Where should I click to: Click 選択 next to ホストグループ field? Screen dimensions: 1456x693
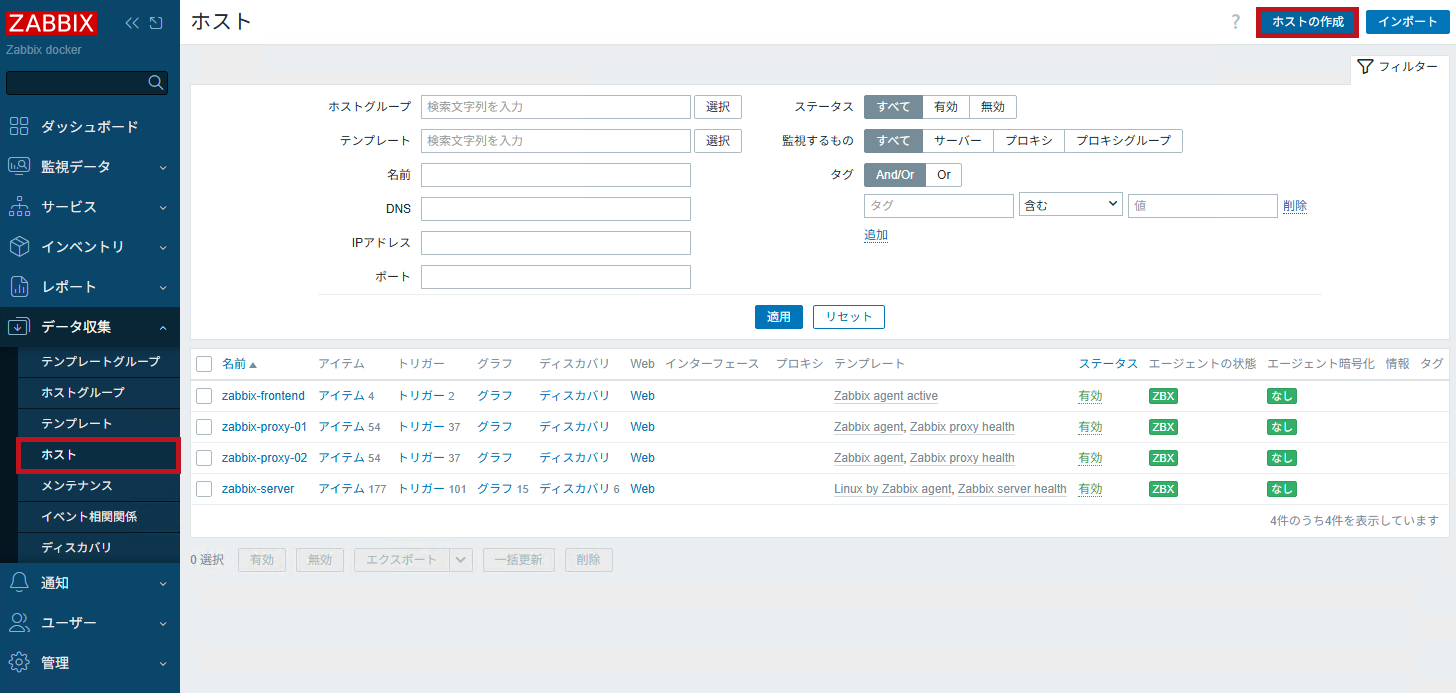coord(718,107)
